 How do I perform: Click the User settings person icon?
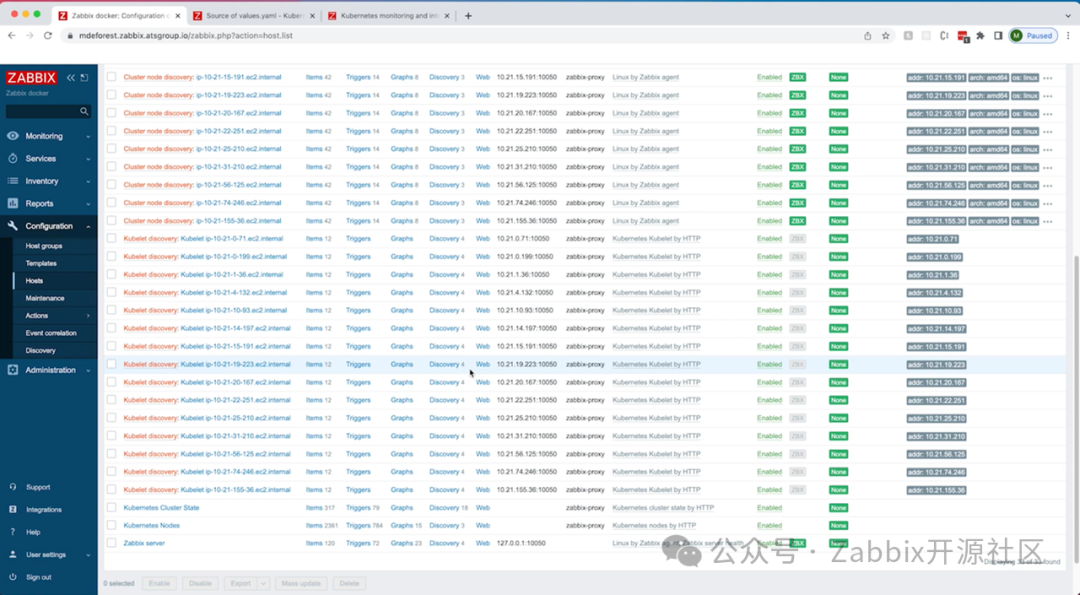tap(12, 554)
